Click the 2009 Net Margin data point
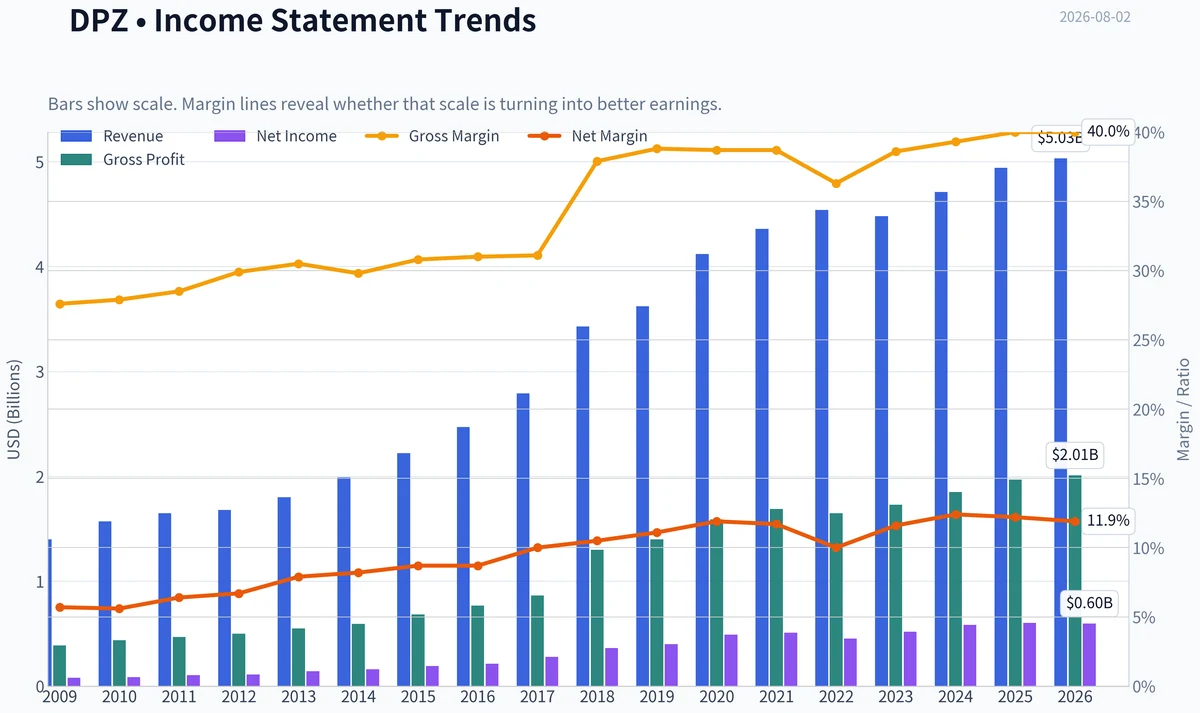Image resolution: width=1200 pixels, height=713 pixels. [x=60, y=607]
